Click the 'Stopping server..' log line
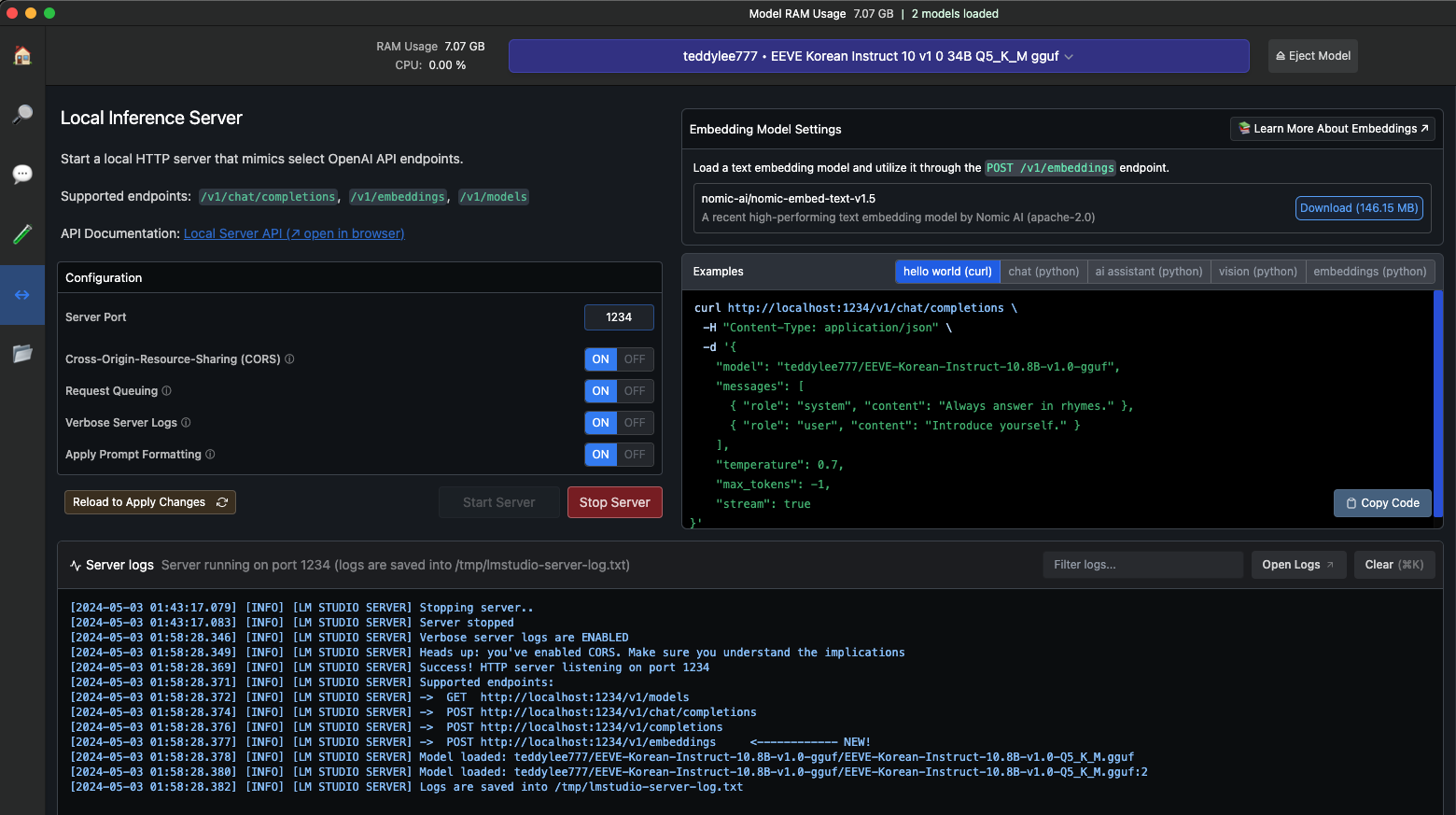1456x815 pixels. tap(301, 608)
